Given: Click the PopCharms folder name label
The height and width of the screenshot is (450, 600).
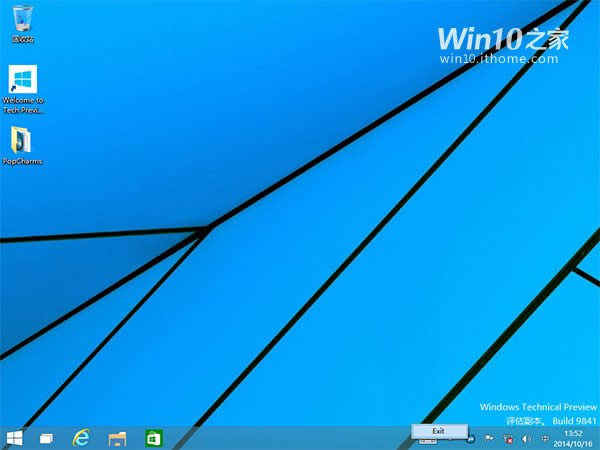Looking at the screenshot, I should click(22, 160).
